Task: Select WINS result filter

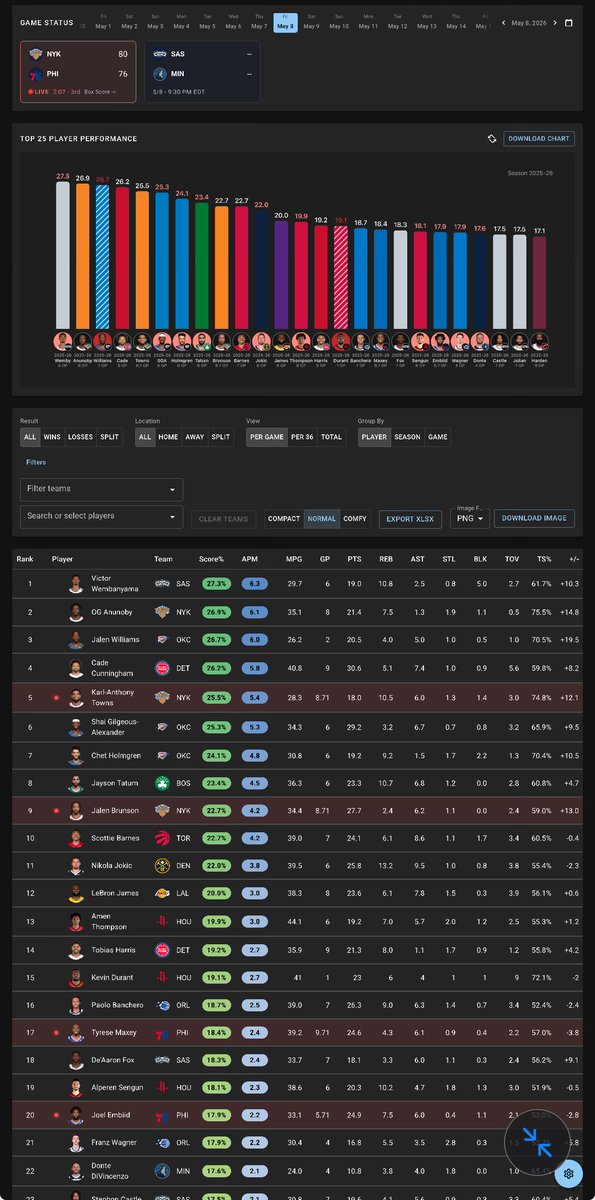Action: [52, 437]
